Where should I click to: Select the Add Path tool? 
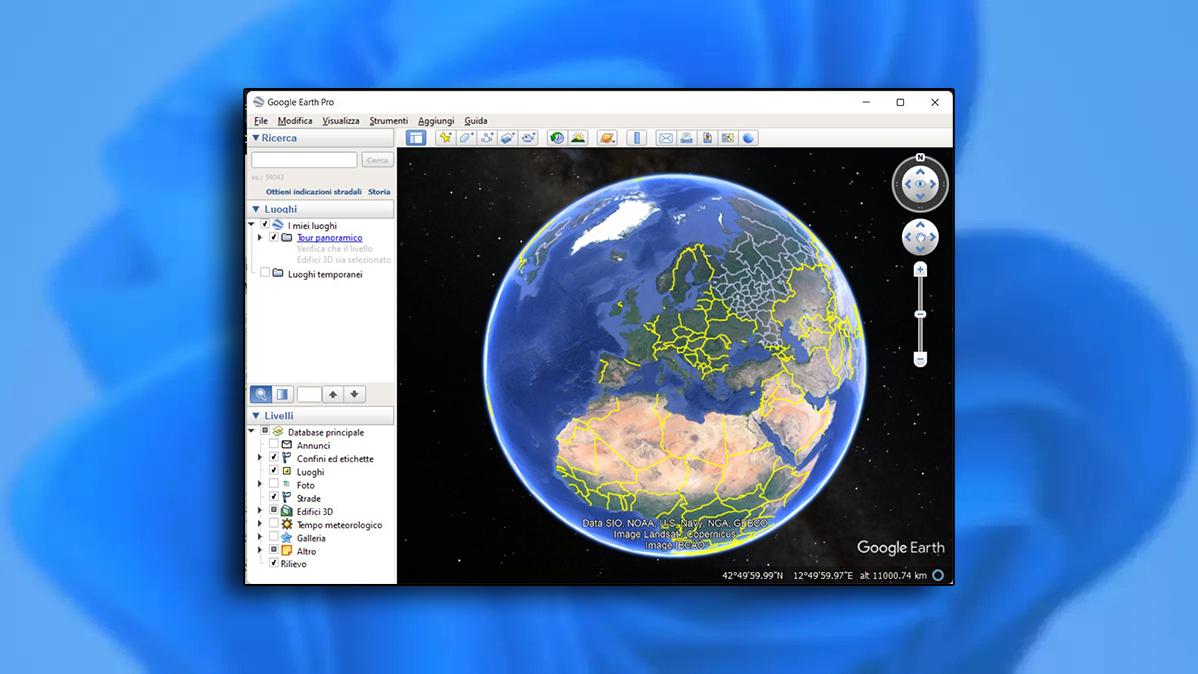(487, 138)
